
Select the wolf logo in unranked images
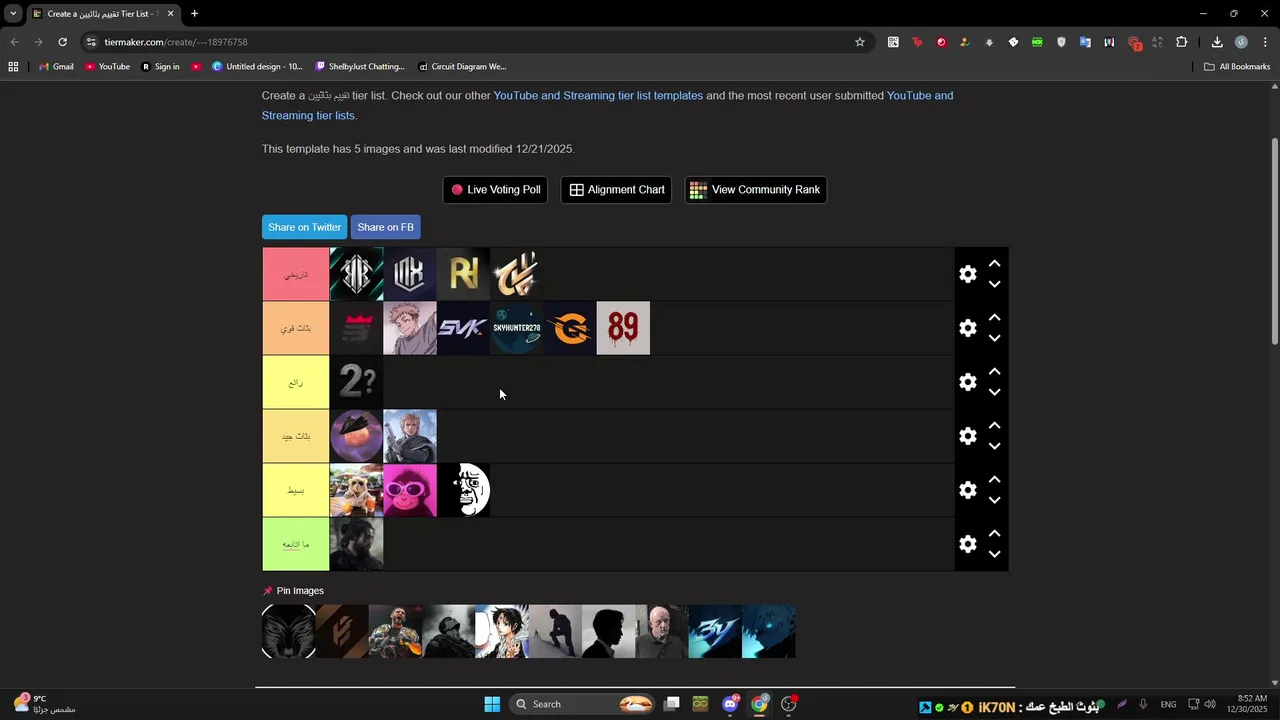289,631
